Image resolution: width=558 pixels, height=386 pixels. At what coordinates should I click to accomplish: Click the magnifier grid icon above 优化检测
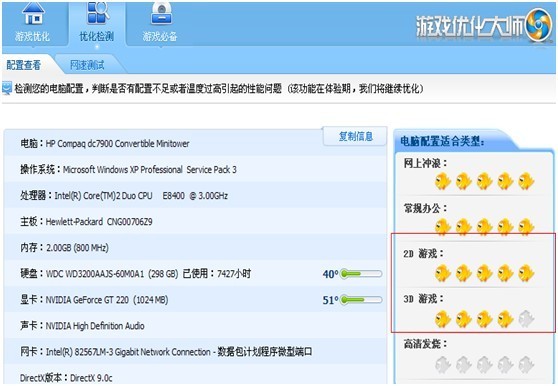98,13
